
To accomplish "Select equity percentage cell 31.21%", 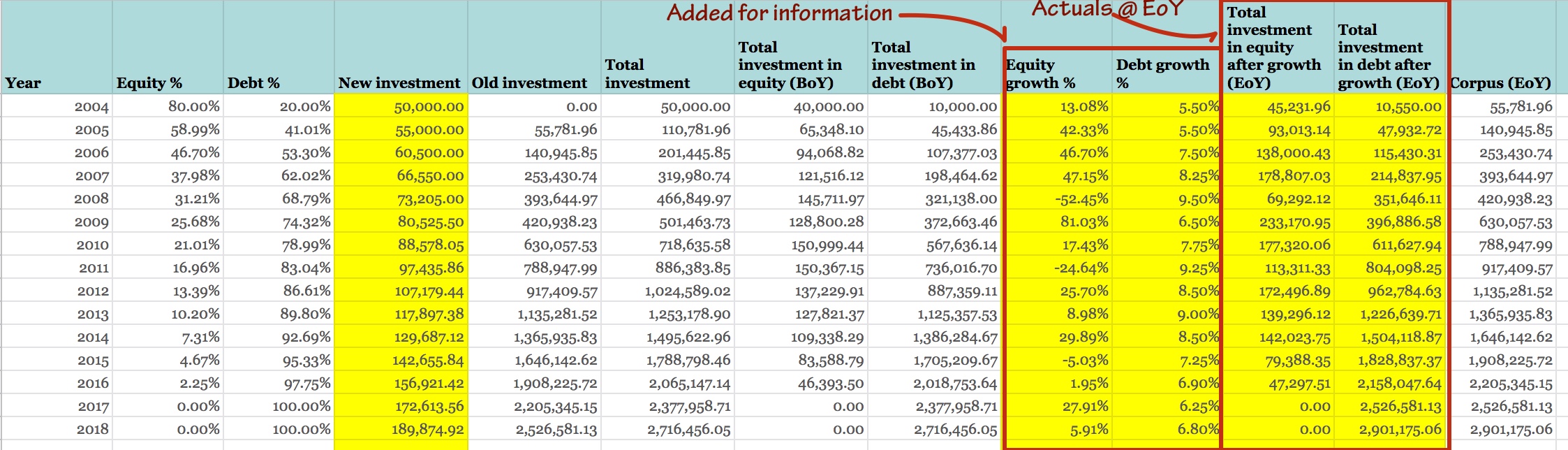I will click(x=168, y=198).
